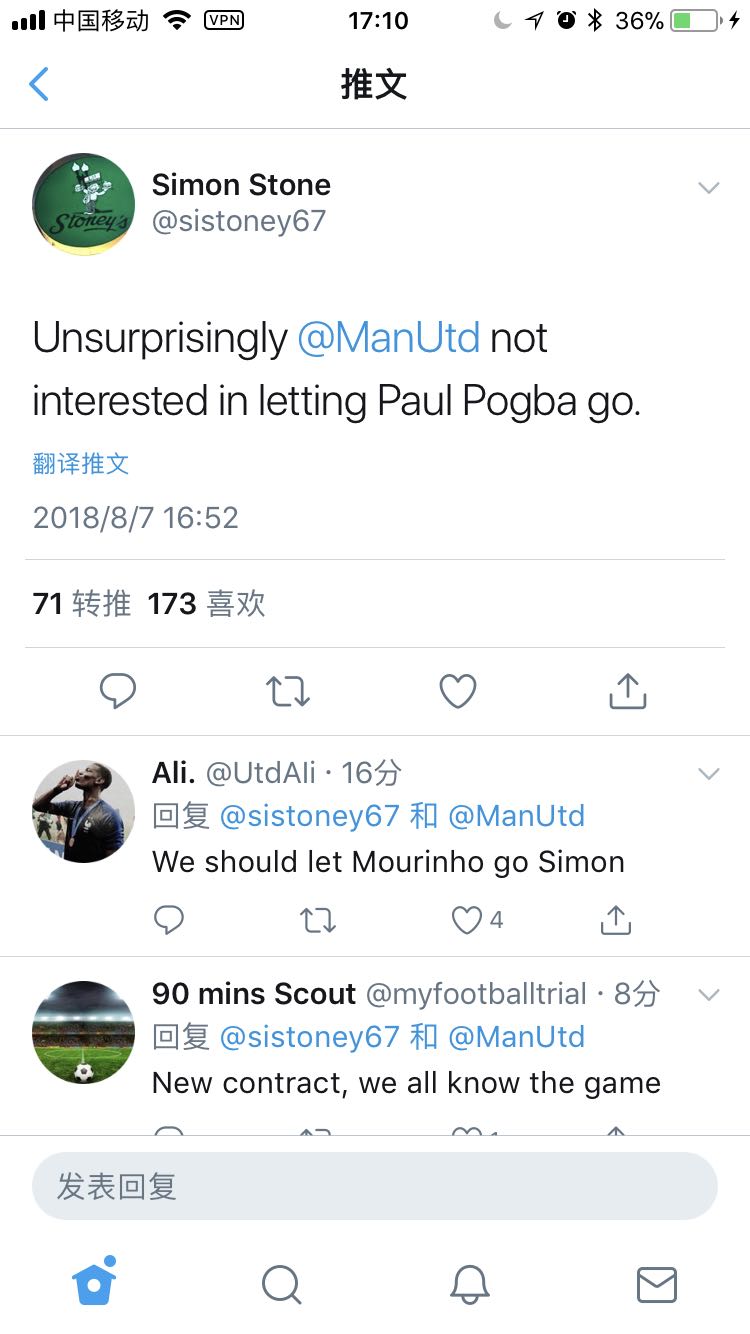Open the Notifications bell tab

pyautogui.click(x=469, y=1284)
